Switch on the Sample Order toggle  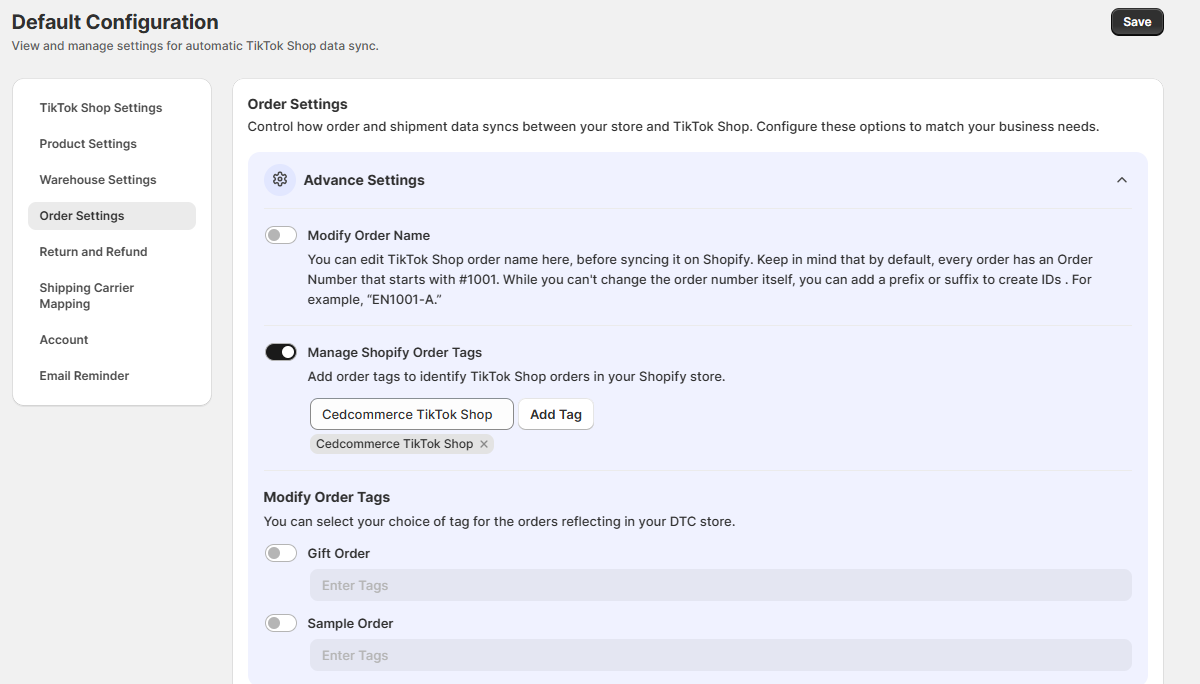(x=281, y=623)
